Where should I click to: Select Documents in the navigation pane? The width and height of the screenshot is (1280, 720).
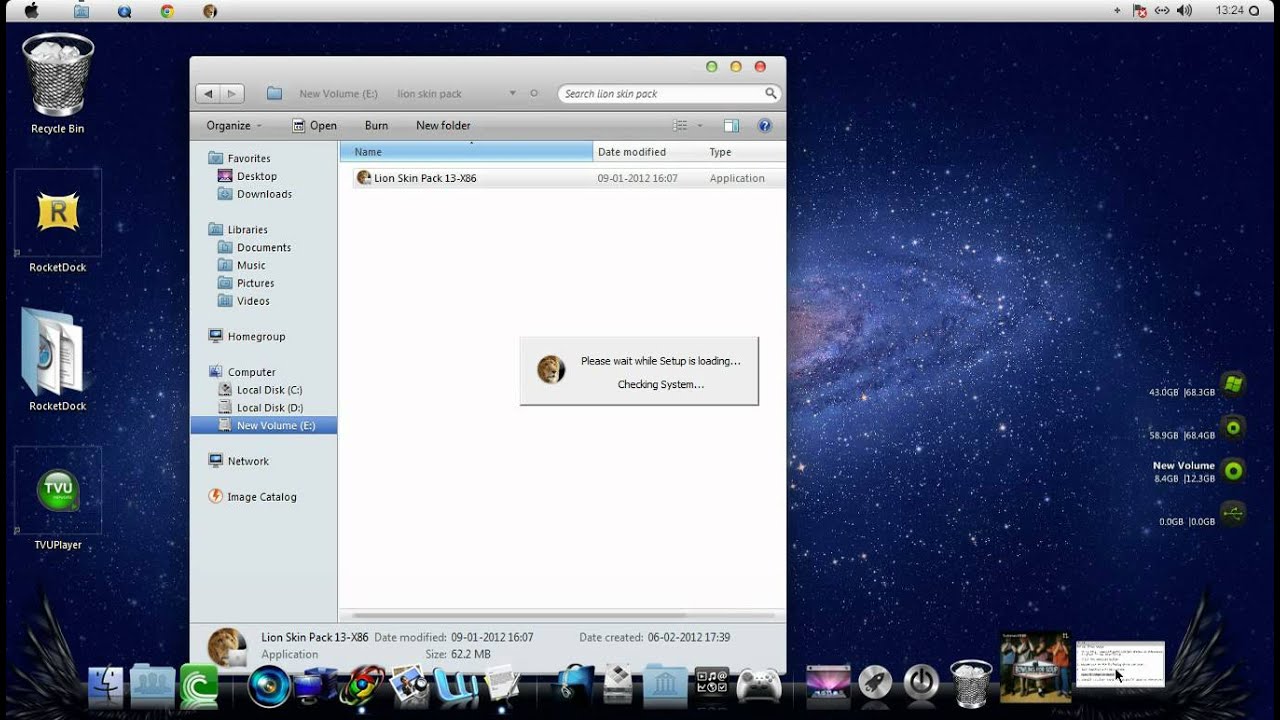(x=263, y=247)
